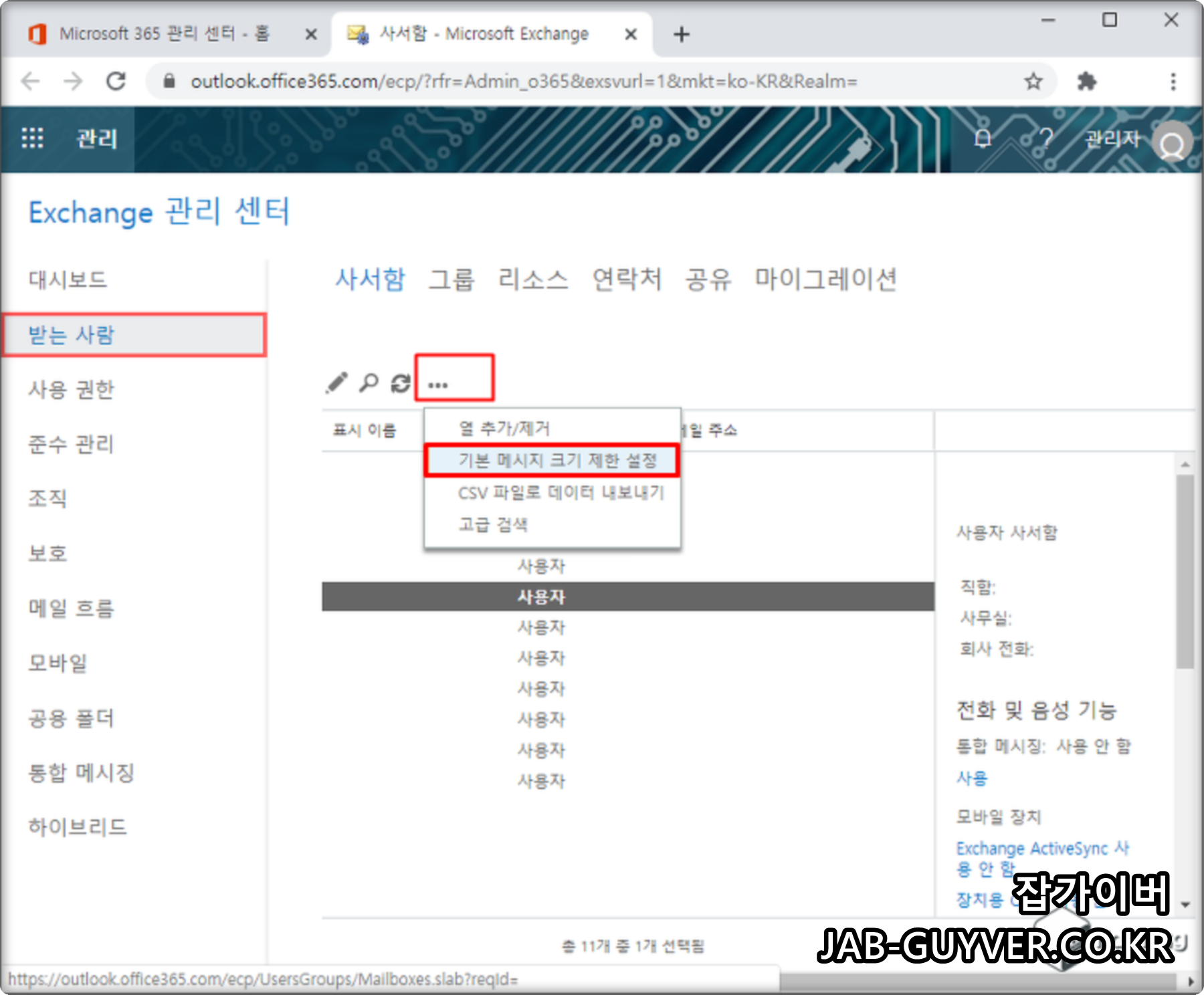Open the Chrome three-dot menu

click(x=1173, y=81)
